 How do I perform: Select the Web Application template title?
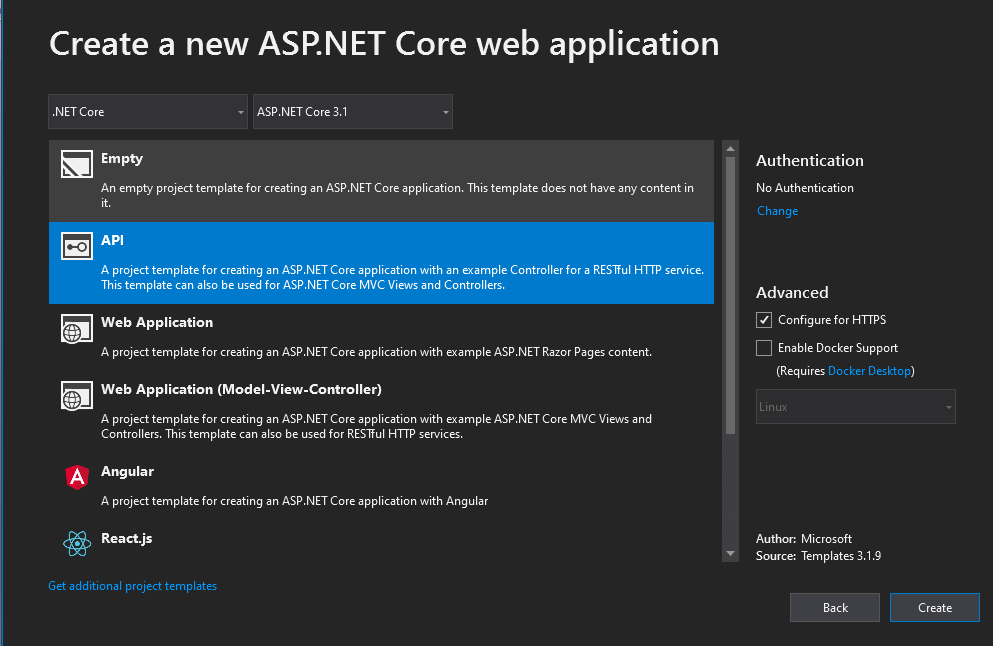[157, 322]
